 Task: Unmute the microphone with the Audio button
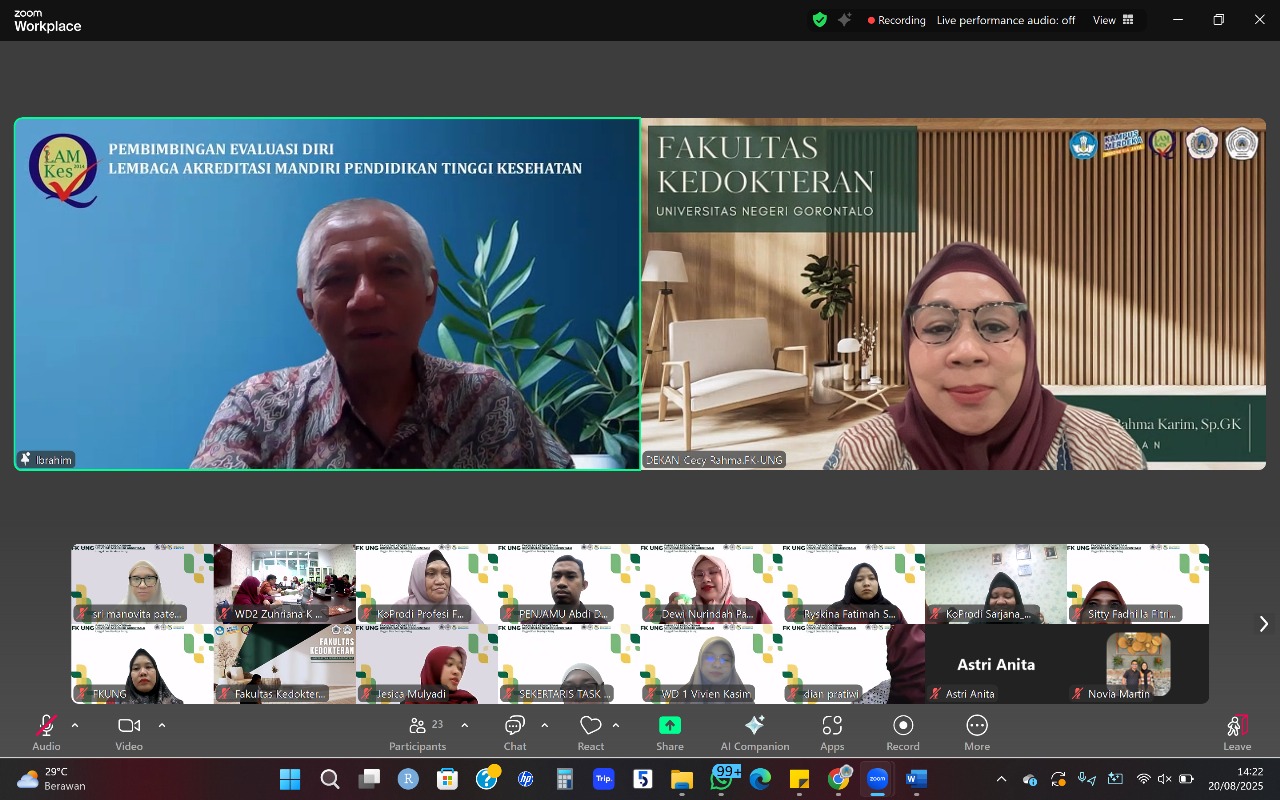coord(46,733)
